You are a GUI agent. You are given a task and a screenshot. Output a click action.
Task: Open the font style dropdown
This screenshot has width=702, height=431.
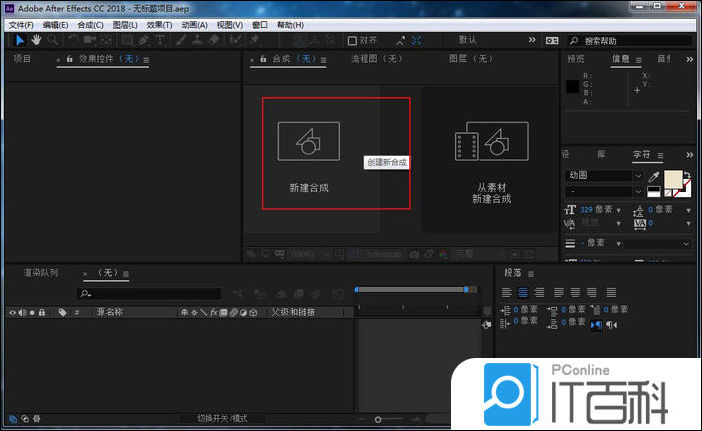tap(638, 192)
